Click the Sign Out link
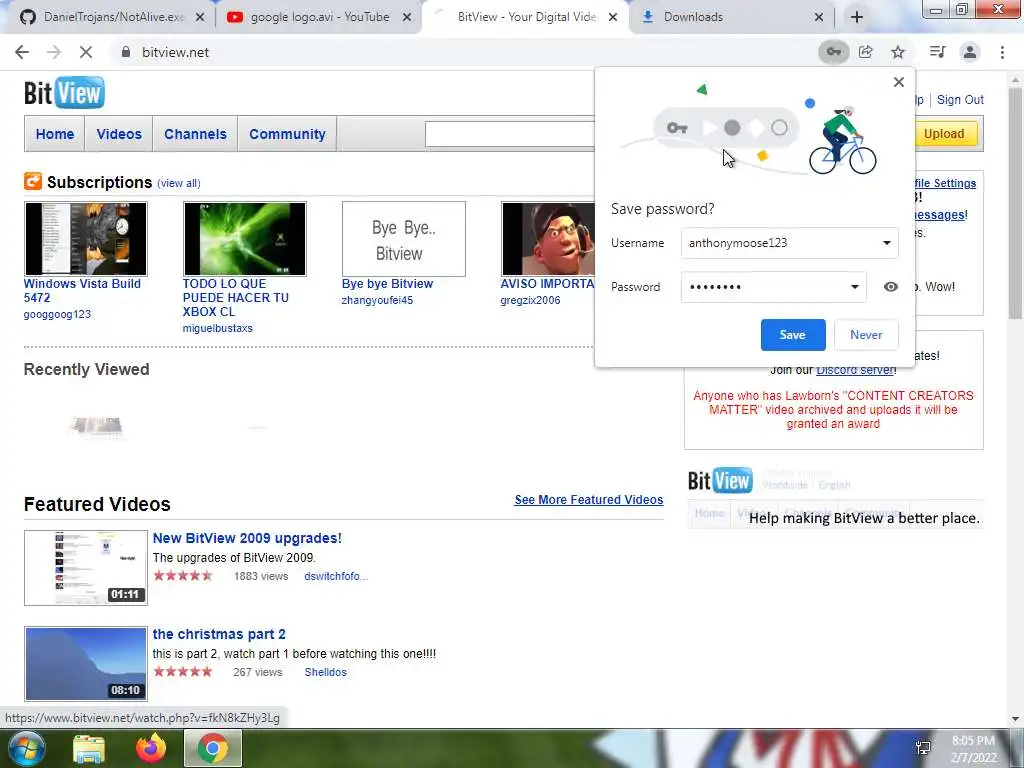1024x768 pixels. point(960,100)
